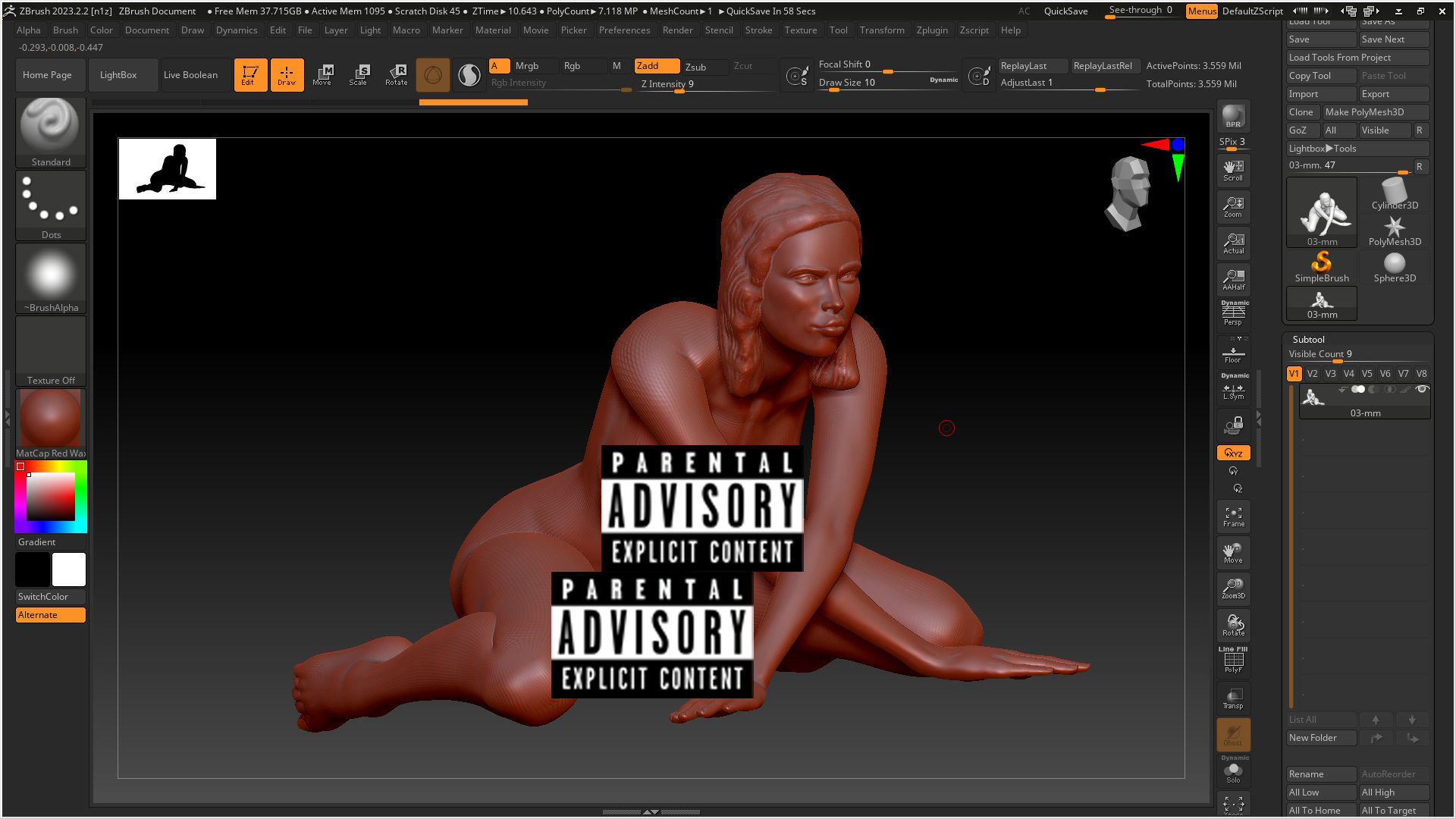1456x819 pixels.
Task: Click the BPR render button
Action: pos(1233,116)
